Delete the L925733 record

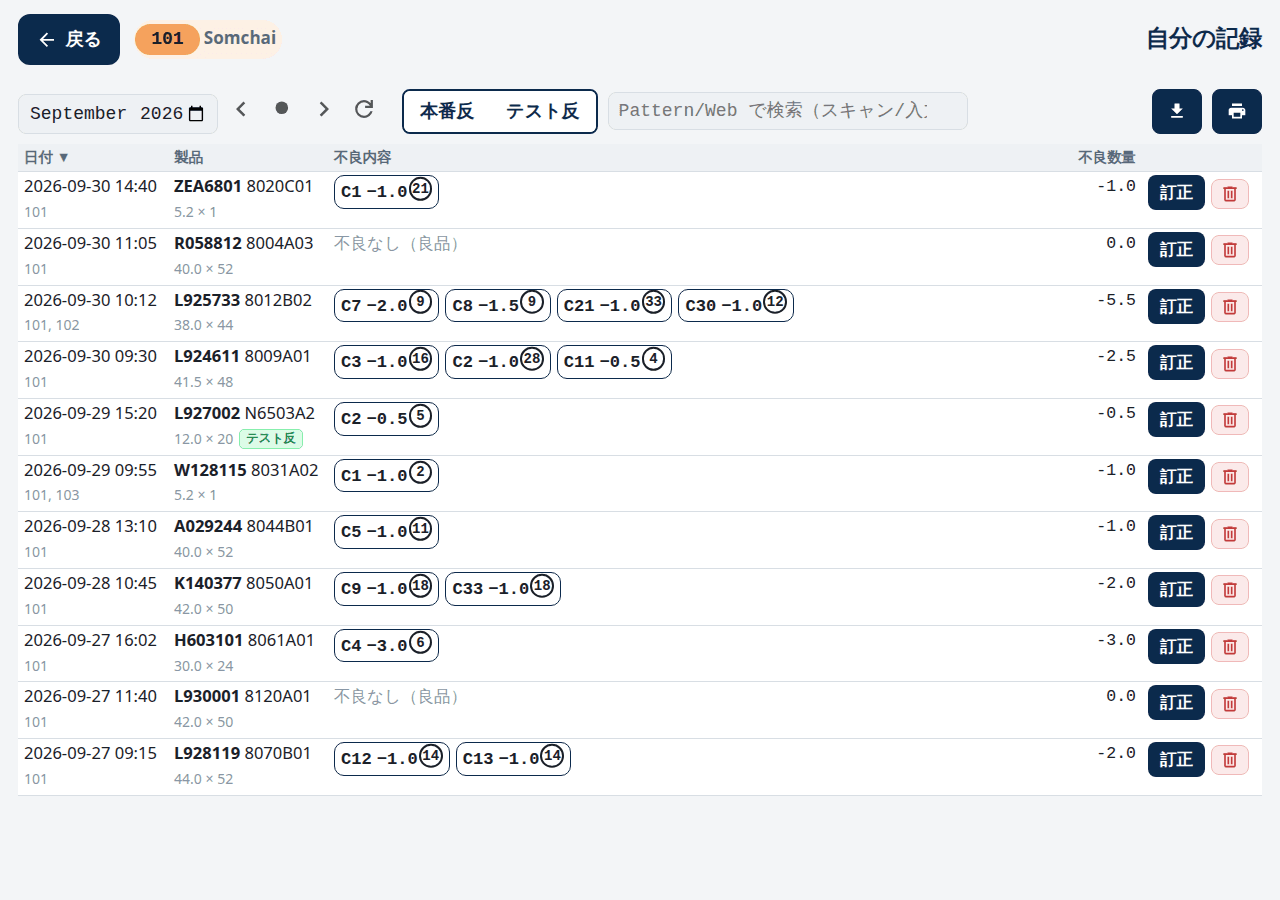1230,307
